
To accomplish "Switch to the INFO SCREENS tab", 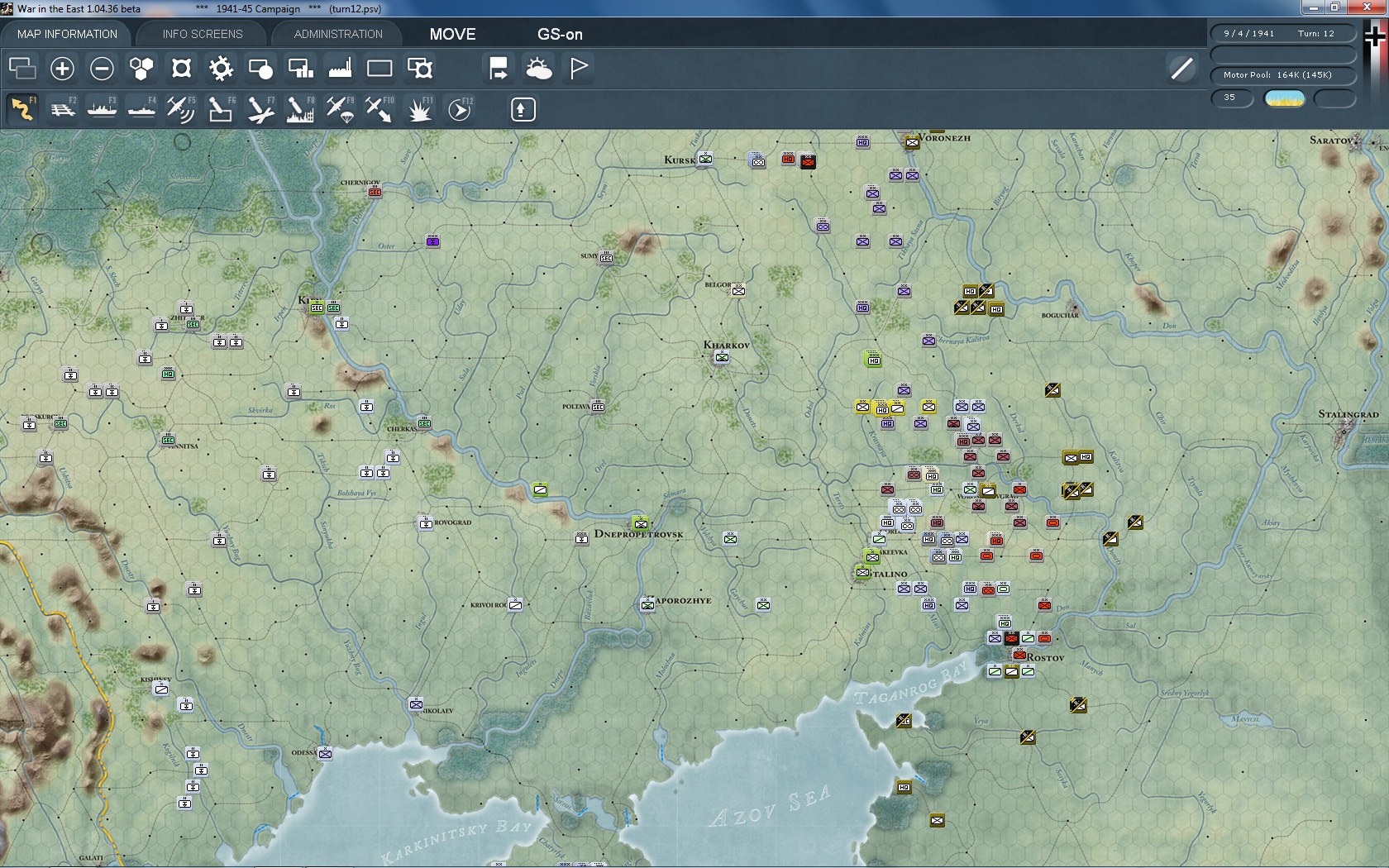I will click(x=203, y=34).
